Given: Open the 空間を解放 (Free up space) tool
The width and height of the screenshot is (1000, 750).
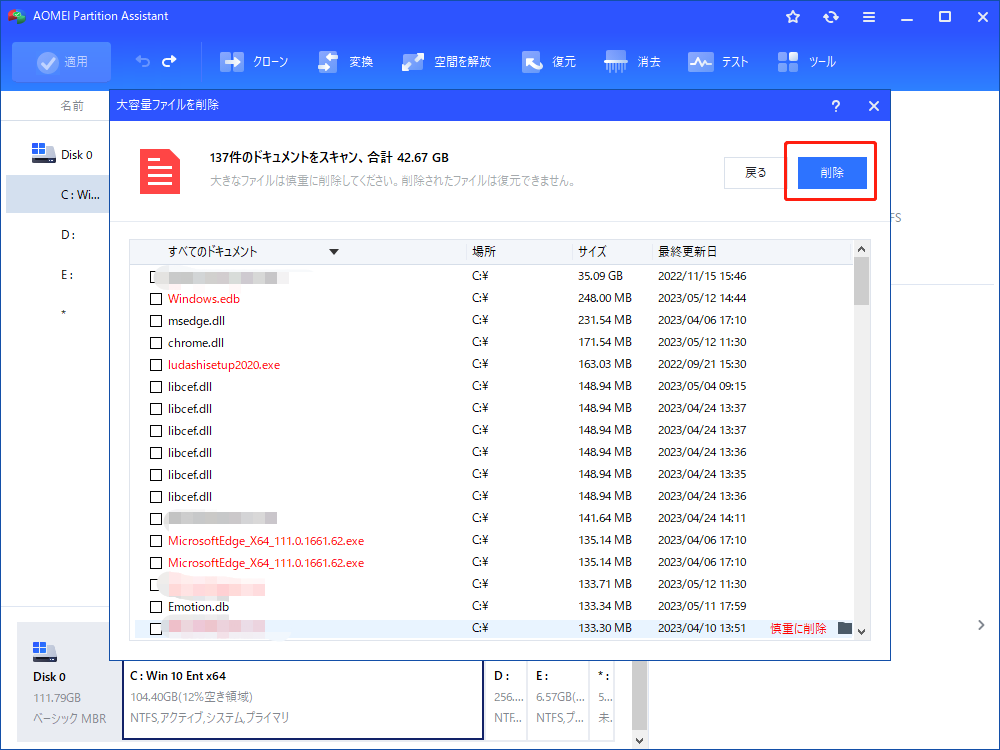Looking at the screenshot, I should [446, 62].
